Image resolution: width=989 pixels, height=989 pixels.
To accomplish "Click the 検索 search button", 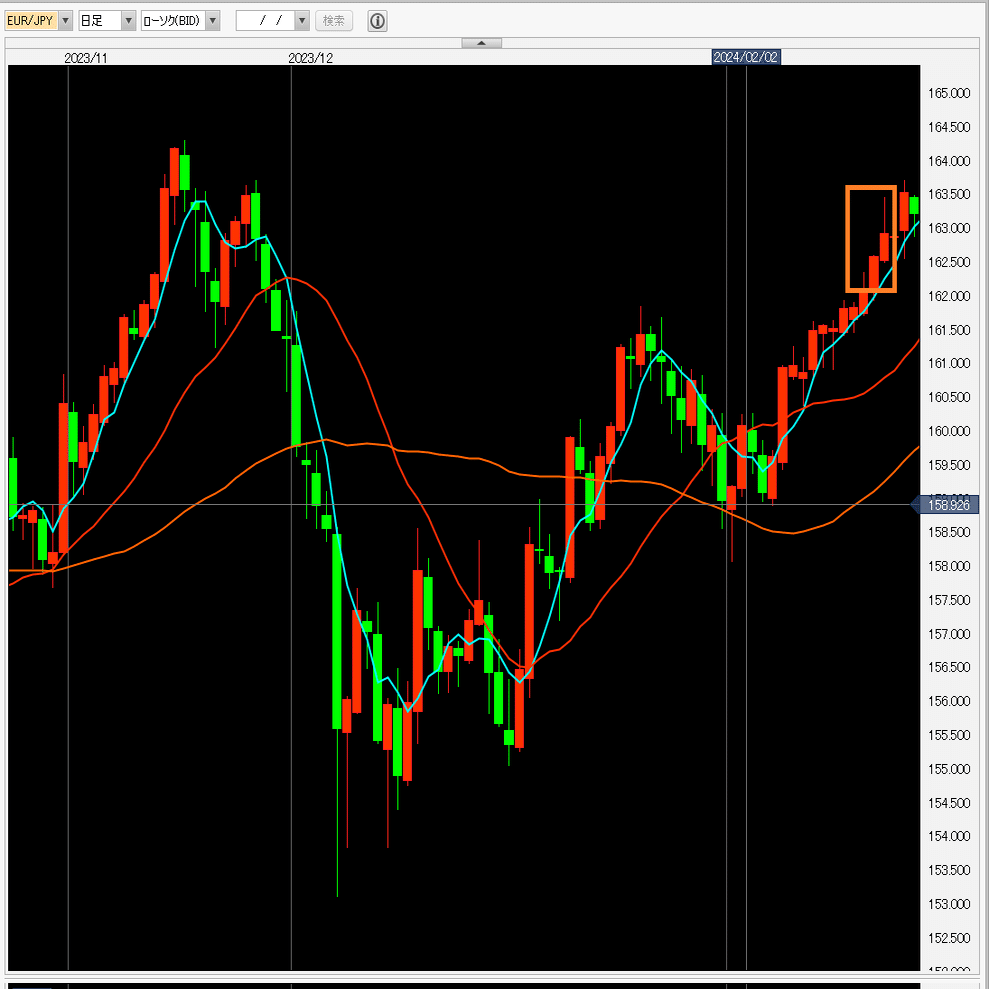I will [x=334, y=21].
